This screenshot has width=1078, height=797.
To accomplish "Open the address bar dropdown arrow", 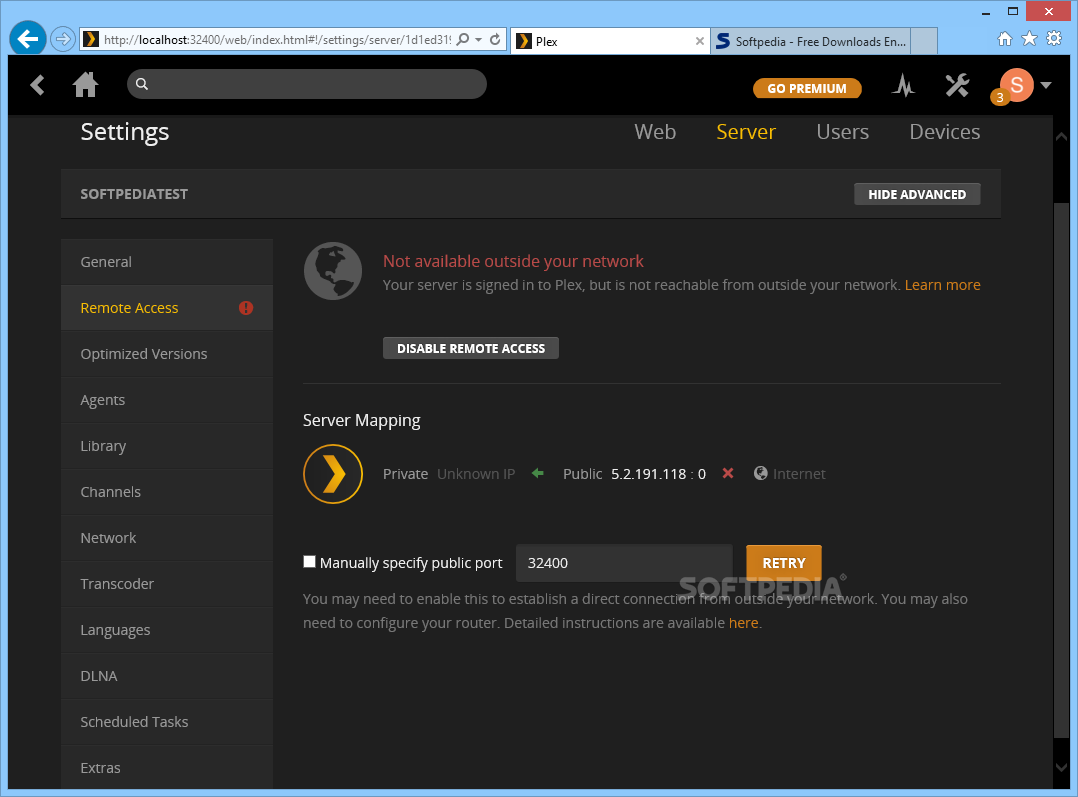I will click(478, 40).
